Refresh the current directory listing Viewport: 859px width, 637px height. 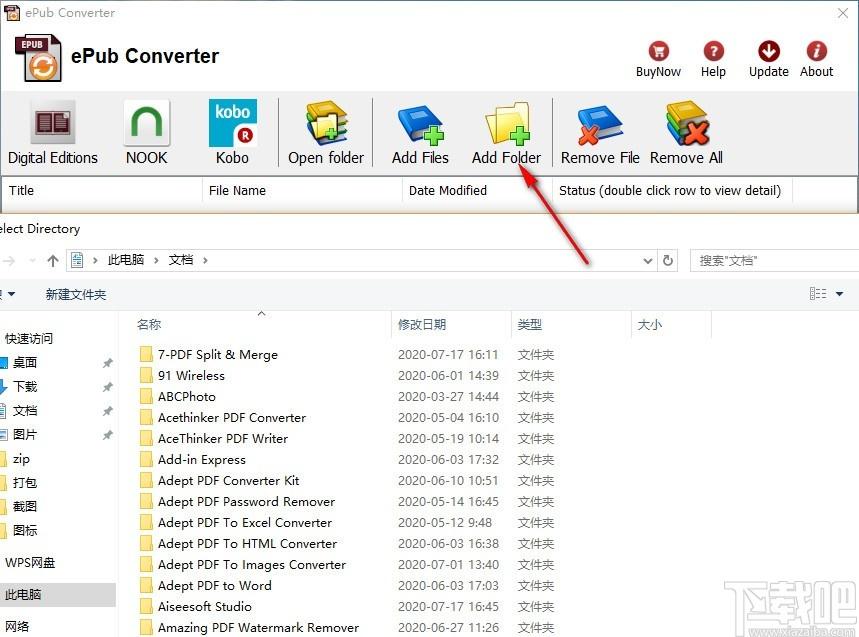(668, 260)
